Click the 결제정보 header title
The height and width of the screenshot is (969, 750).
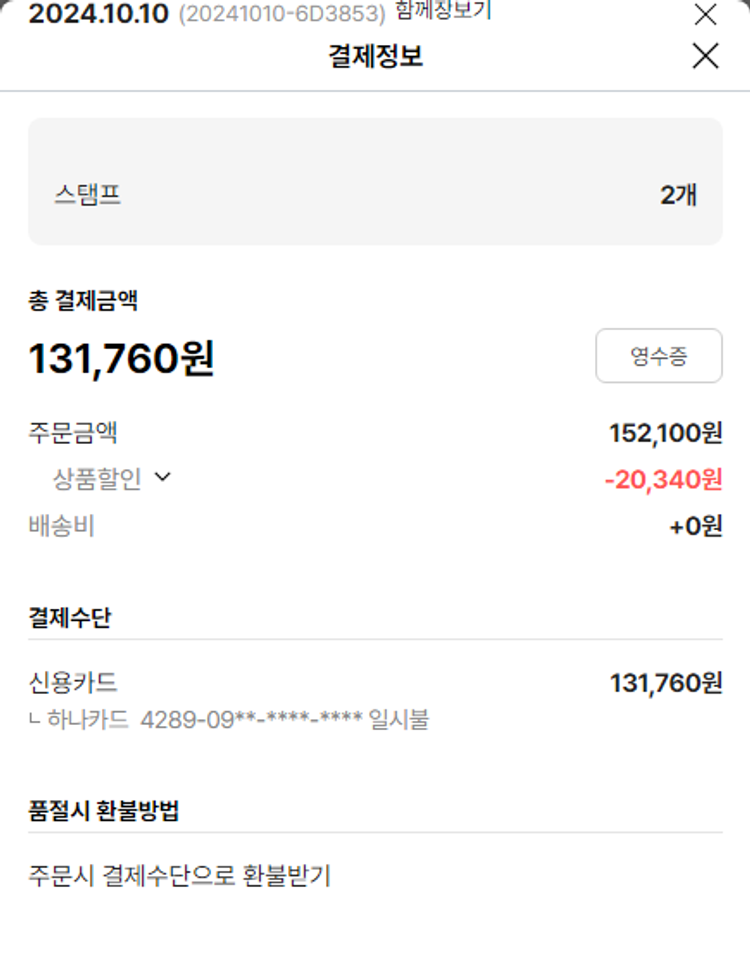click(375, 56)
